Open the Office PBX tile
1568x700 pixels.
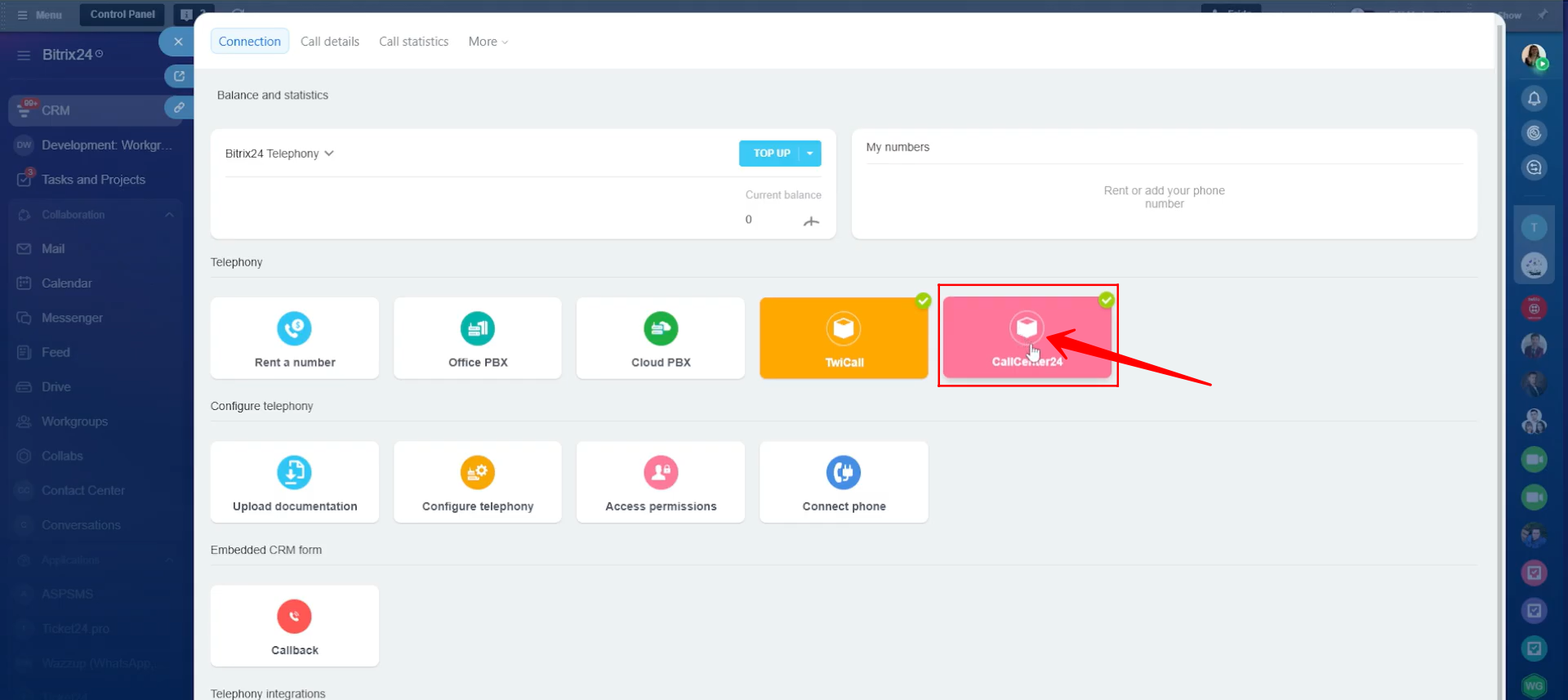478,338
